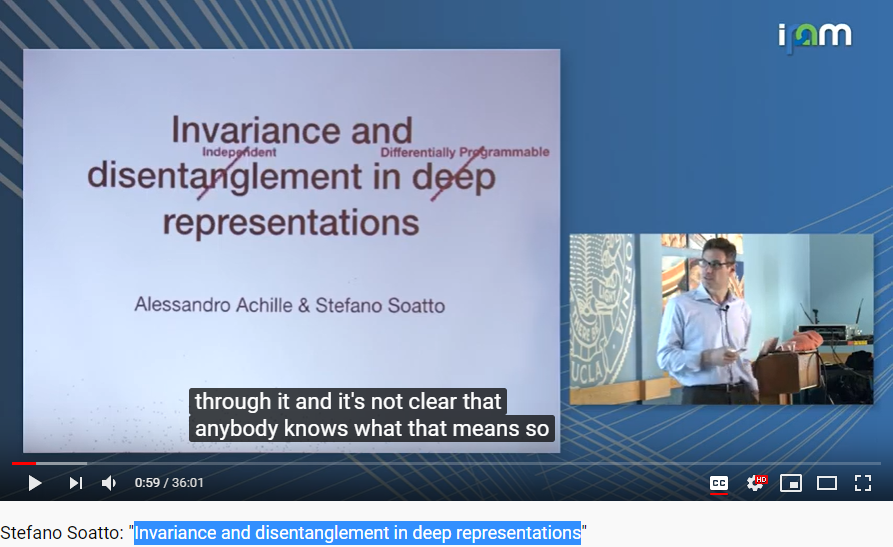Screen dimensions: 893x547
Task: Activate the miniplayer mode
Action: (x=791, y=483)
